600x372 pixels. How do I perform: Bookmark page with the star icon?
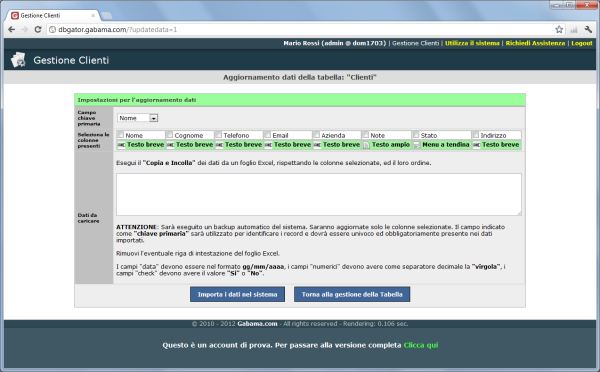[559, 29]
